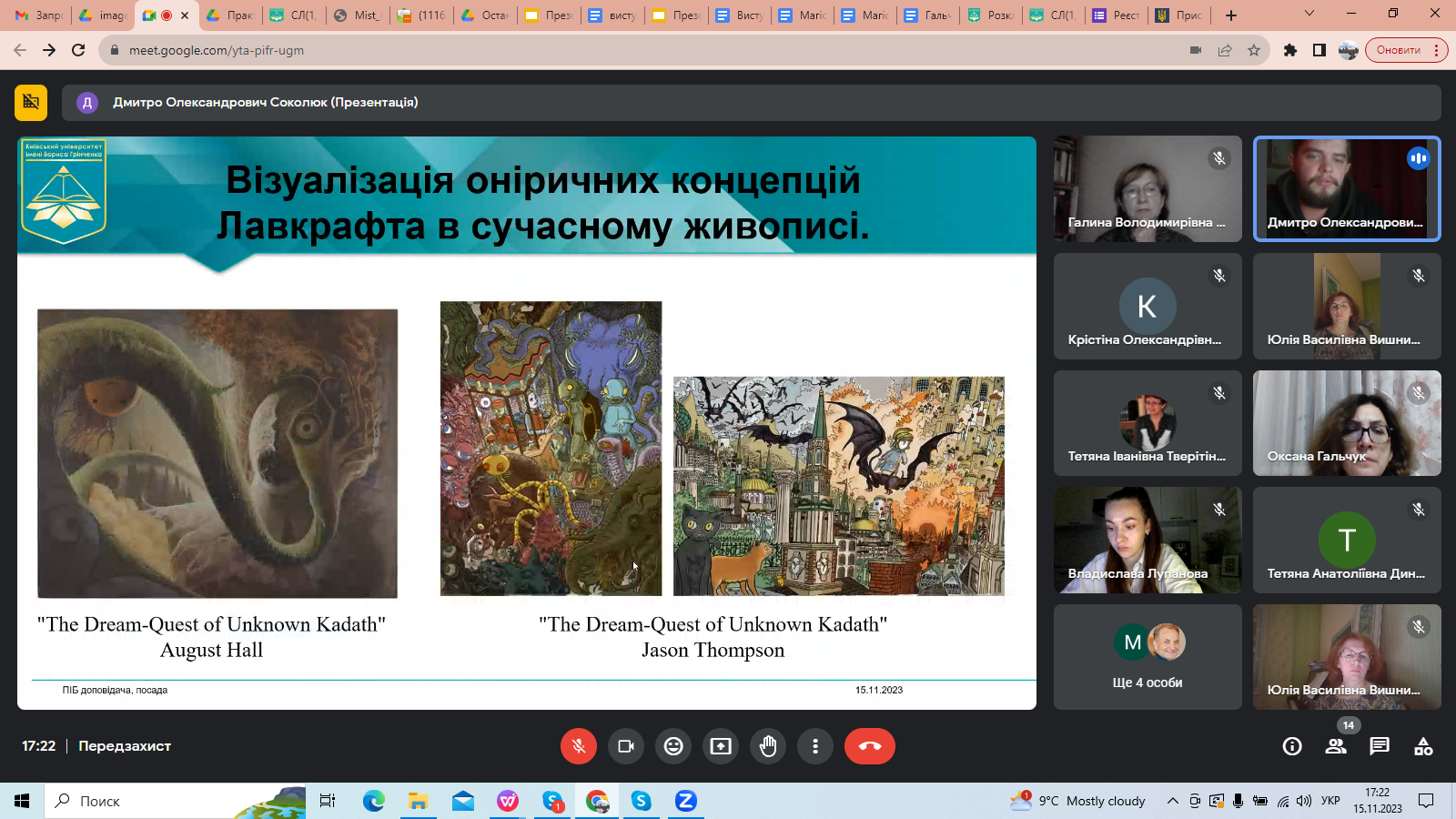The height and width of the screenshot is (819, 1456).
Task: Expand the browser tab search chevron
Action: pyautogui.click(x=1309, y=14)
